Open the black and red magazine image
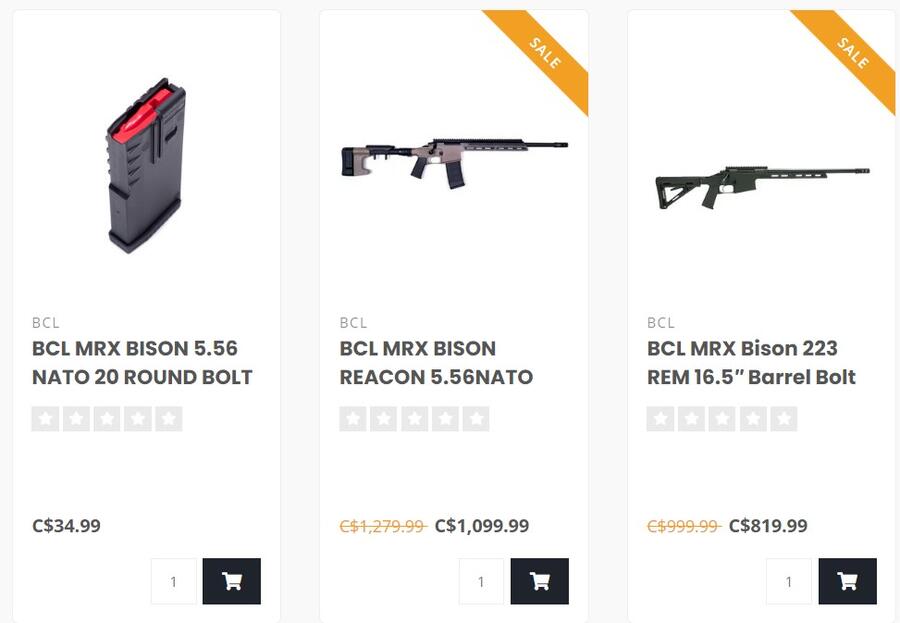This screenshot has height=623, width=900. [x=146, y=167]
